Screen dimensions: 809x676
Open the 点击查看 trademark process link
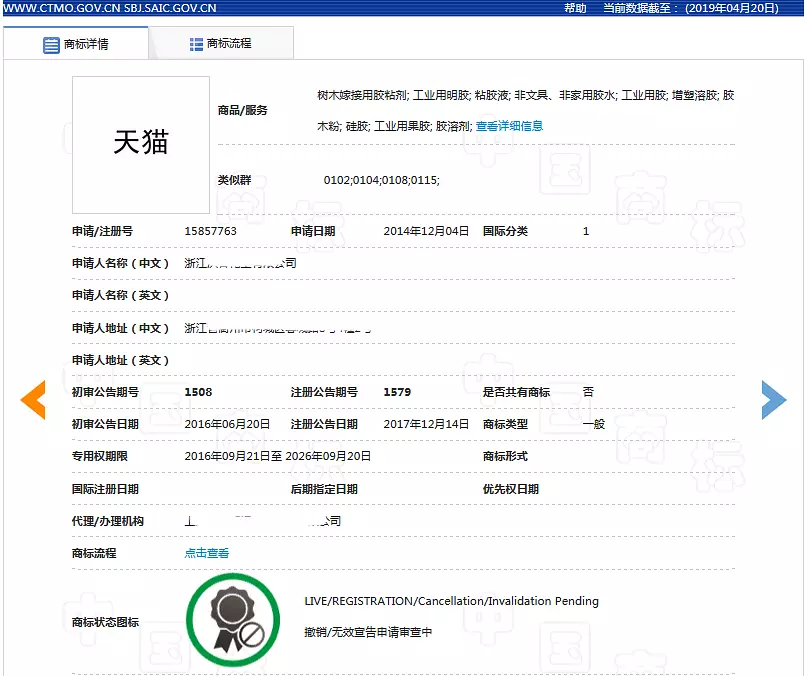(x=207, y=553)
